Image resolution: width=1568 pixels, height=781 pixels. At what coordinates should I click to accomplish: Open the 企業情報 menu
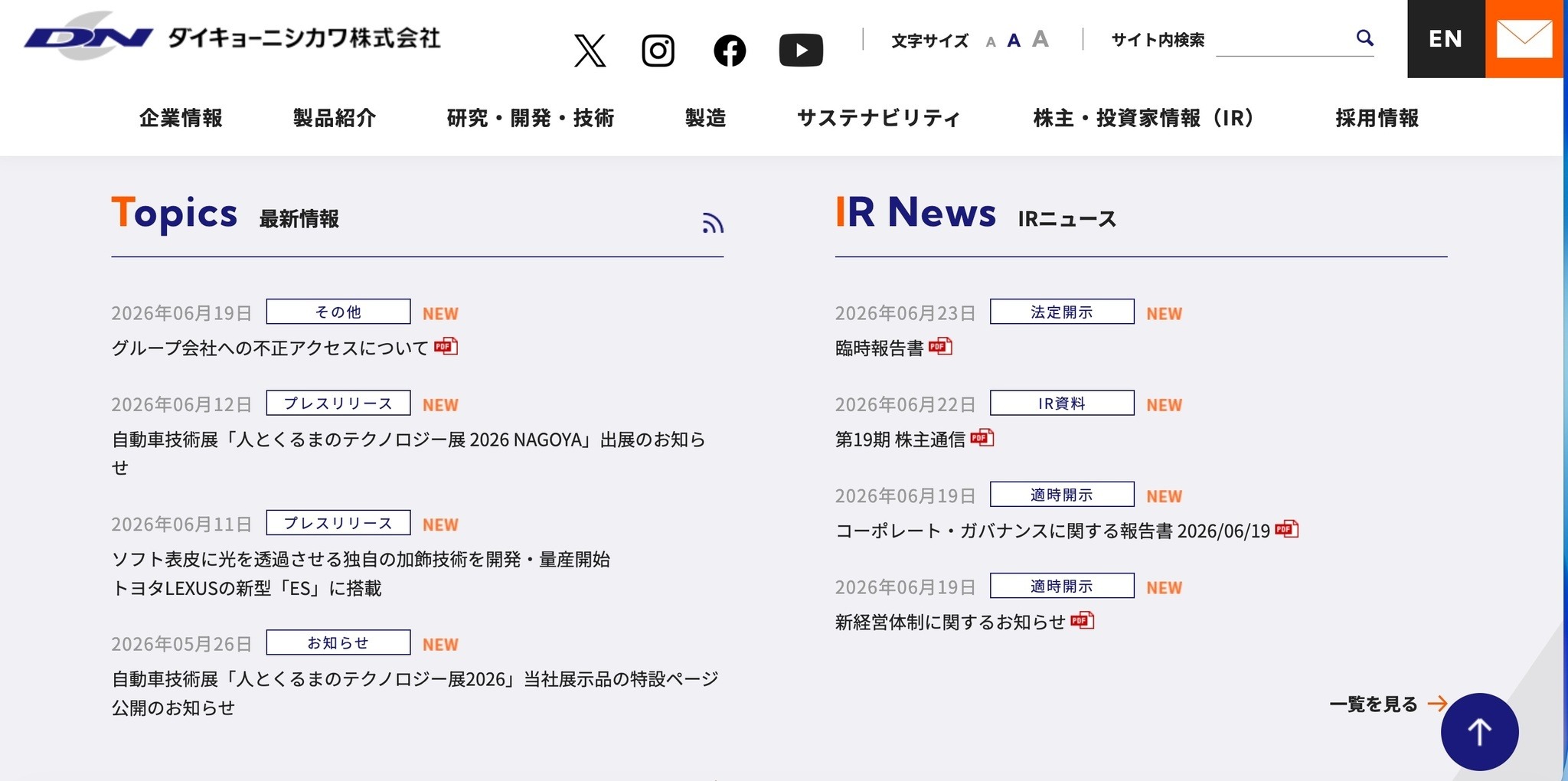point(181,118)
